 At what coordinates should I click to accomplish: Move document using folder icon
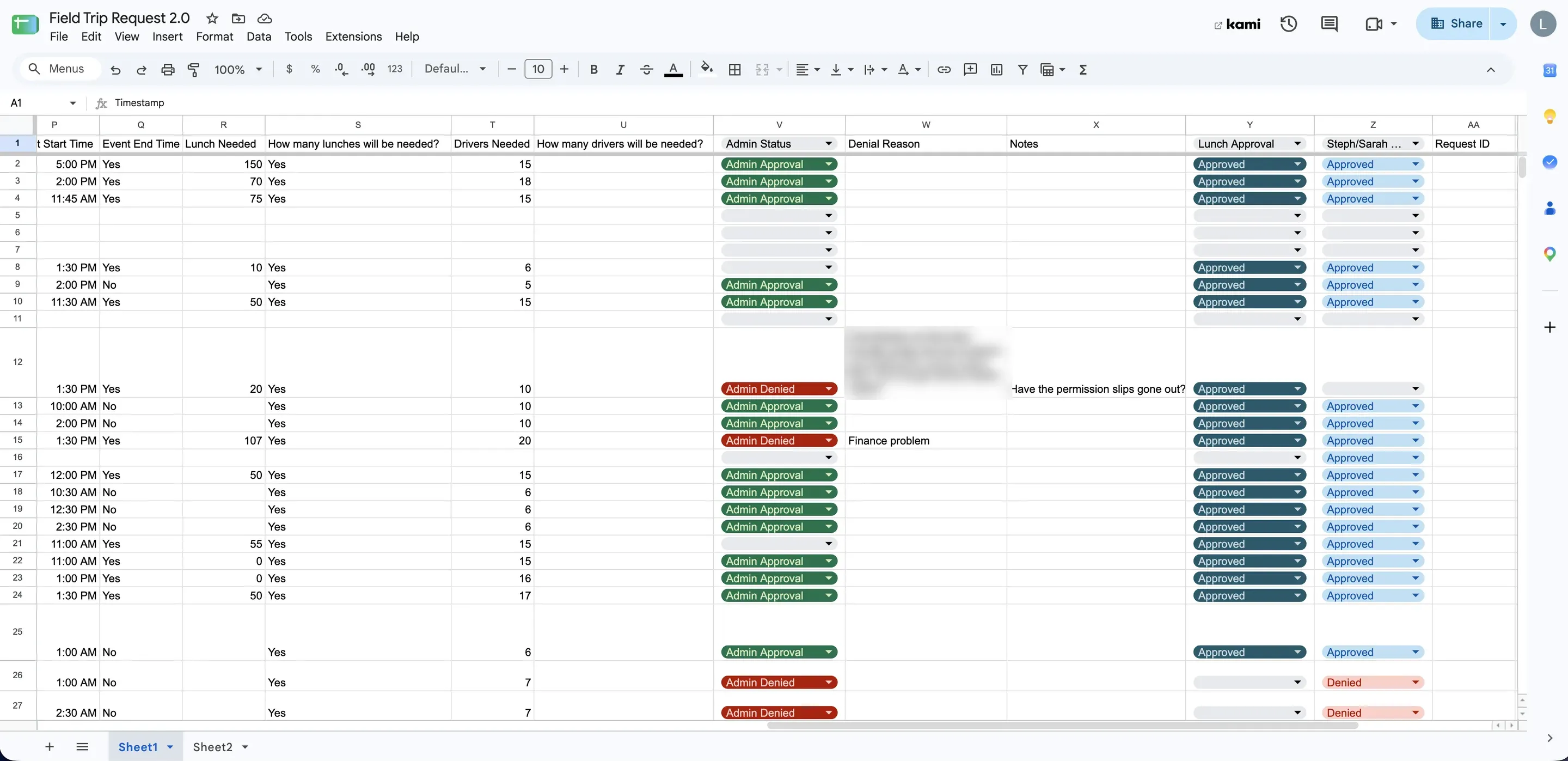238,19
